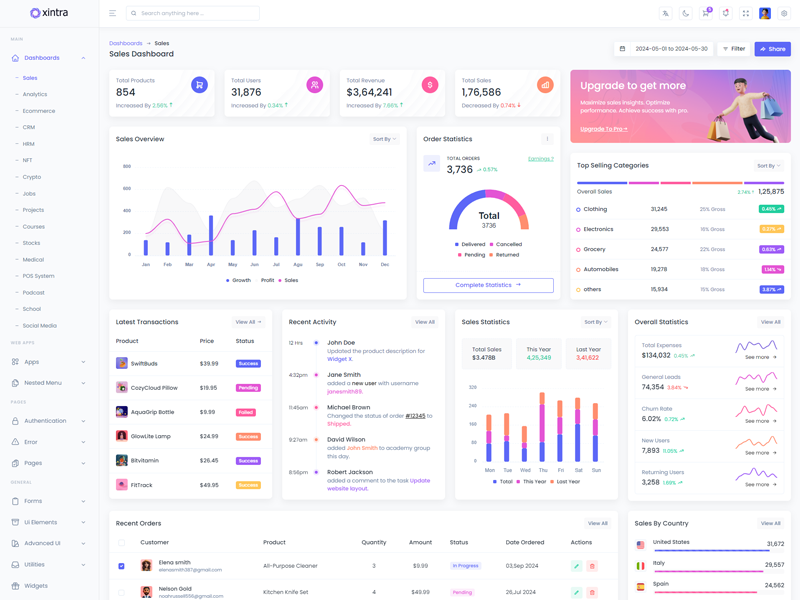Open the language translation menu
Image resolution: width=800 pixels, height=600 pixels.
pos(665,14)
